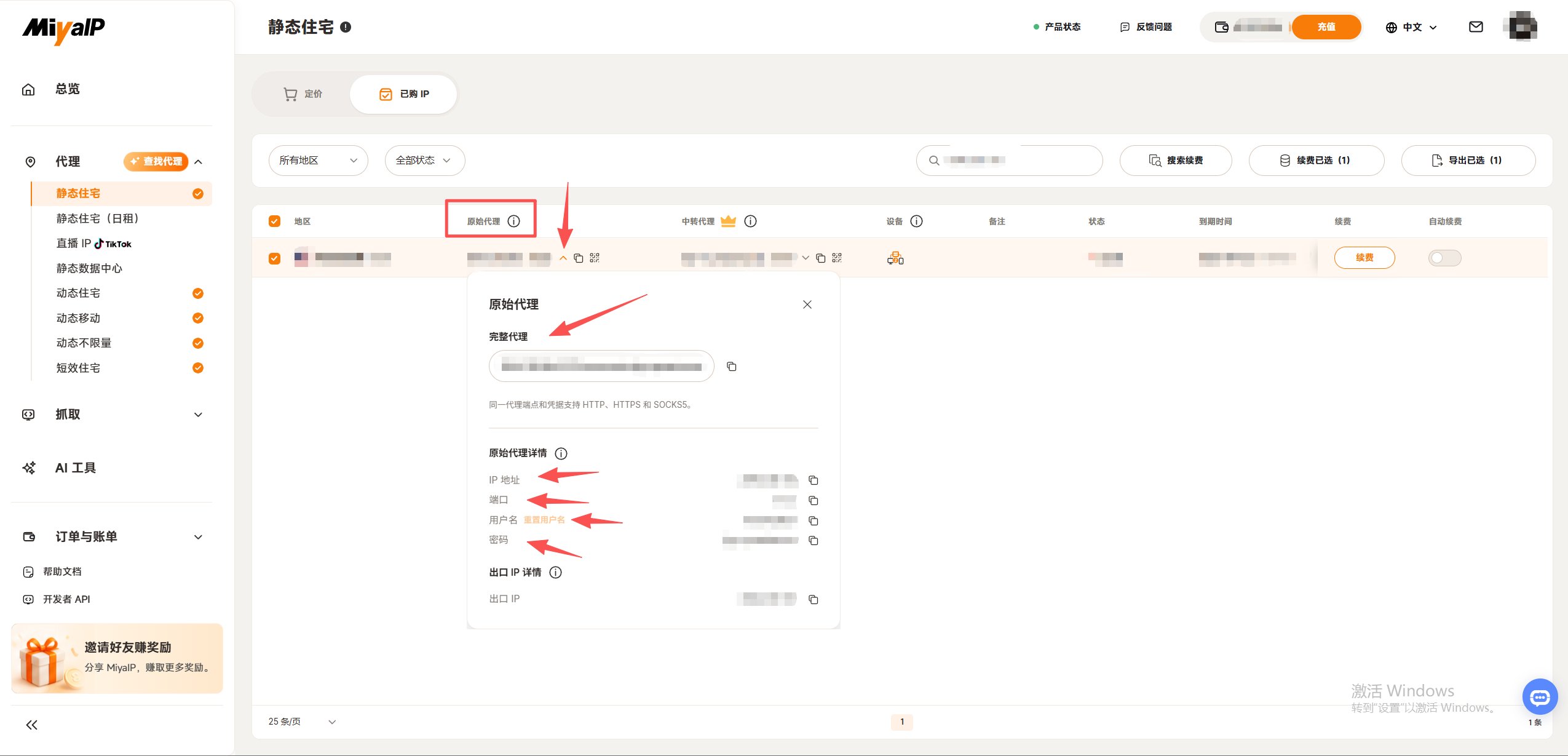Screen dimensions: 1568x756
Task: Click the search input field
Action: coord(1009,161)
